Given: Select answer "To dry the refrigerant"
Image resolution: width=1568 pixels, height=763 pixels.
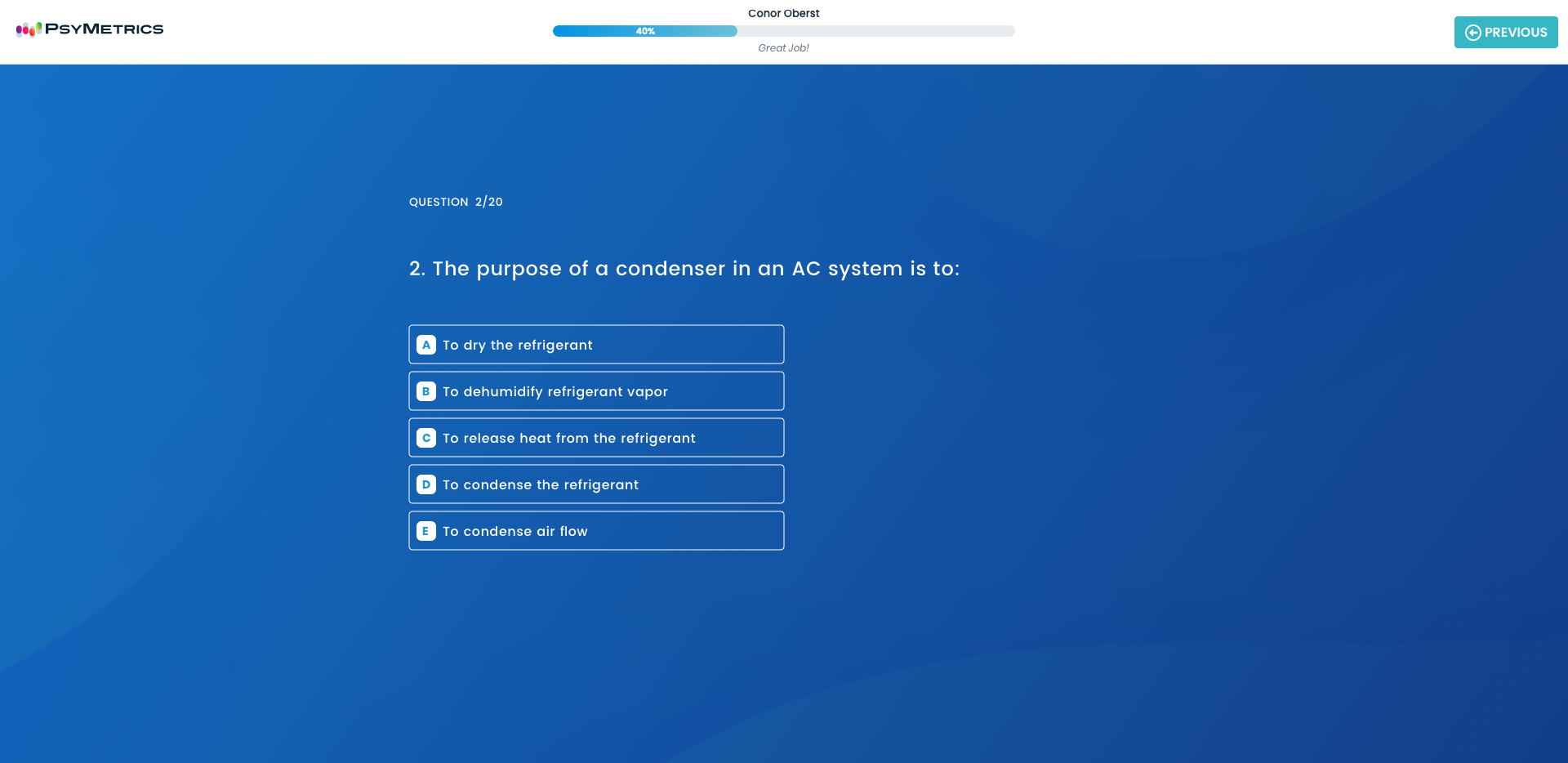Looking at the screenshot, I should 518,345.
